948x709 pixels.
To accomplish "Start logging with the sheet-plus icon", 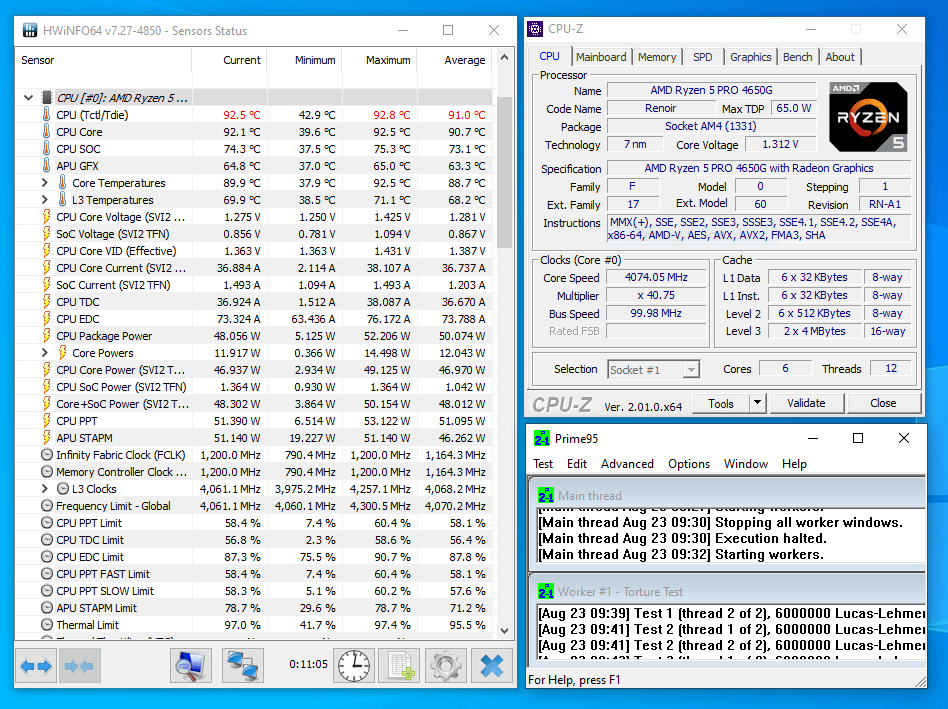I will click(400, 665).
